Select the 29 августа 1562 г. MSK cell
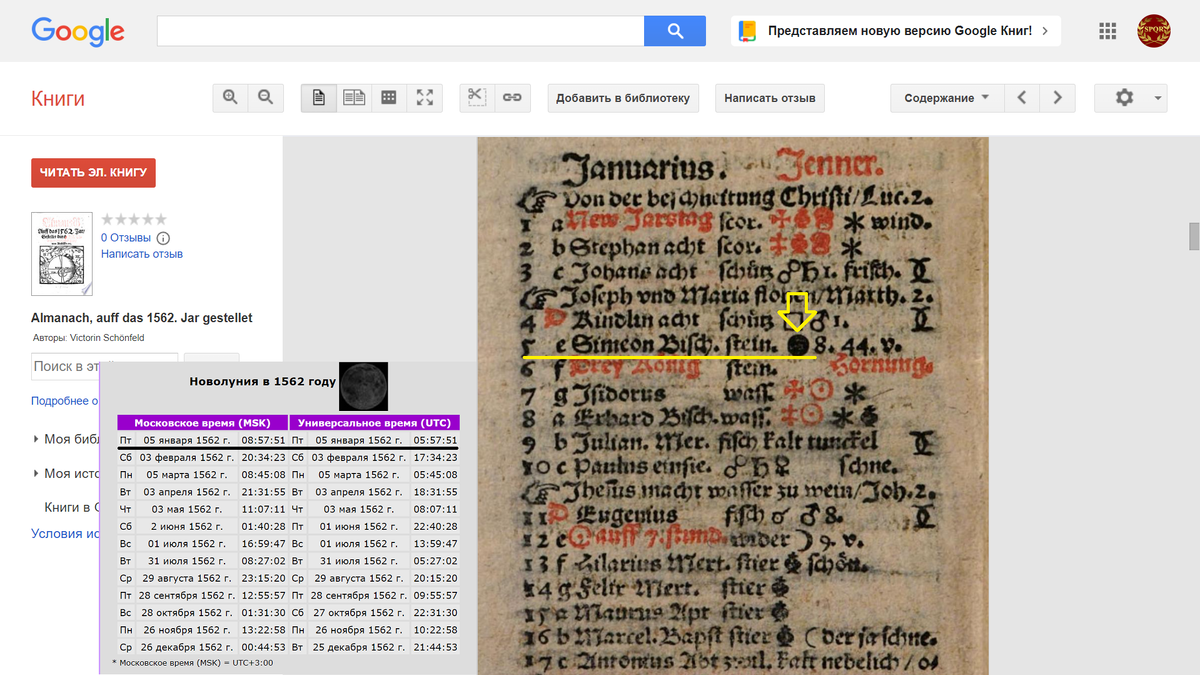This screenshot has width=1200, height=675. pyautogui.click(x=186, y=578)
